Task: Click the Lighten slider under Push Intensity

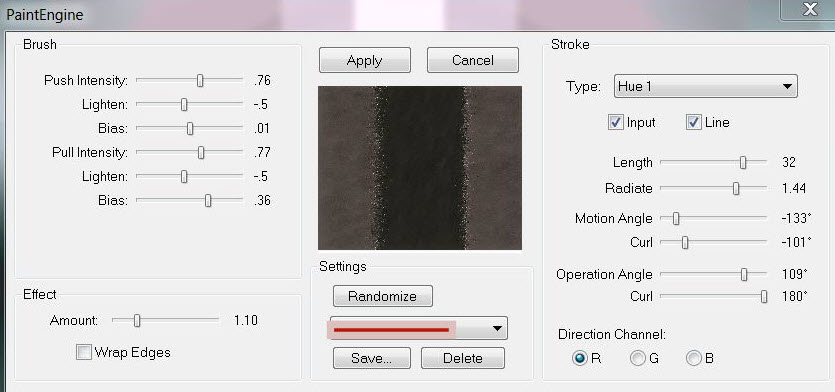Action: point(184,104)
